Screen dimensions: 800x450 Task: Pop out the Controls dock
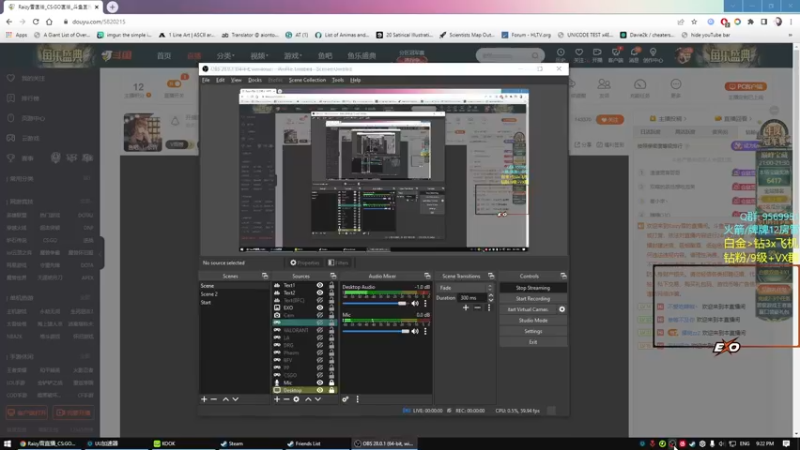pos(563,276)
